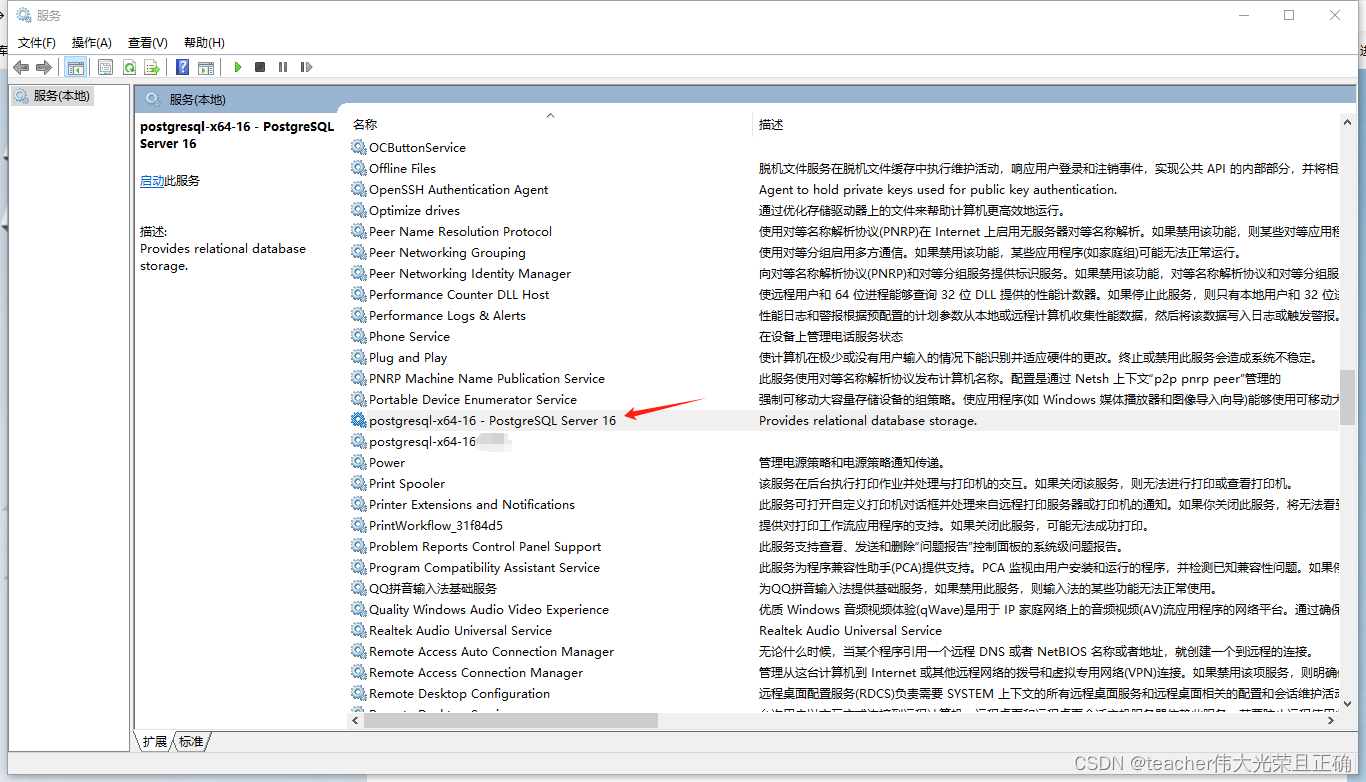Switch to the 扩展 tab
Screen dimensions: 1366x782
155,741
